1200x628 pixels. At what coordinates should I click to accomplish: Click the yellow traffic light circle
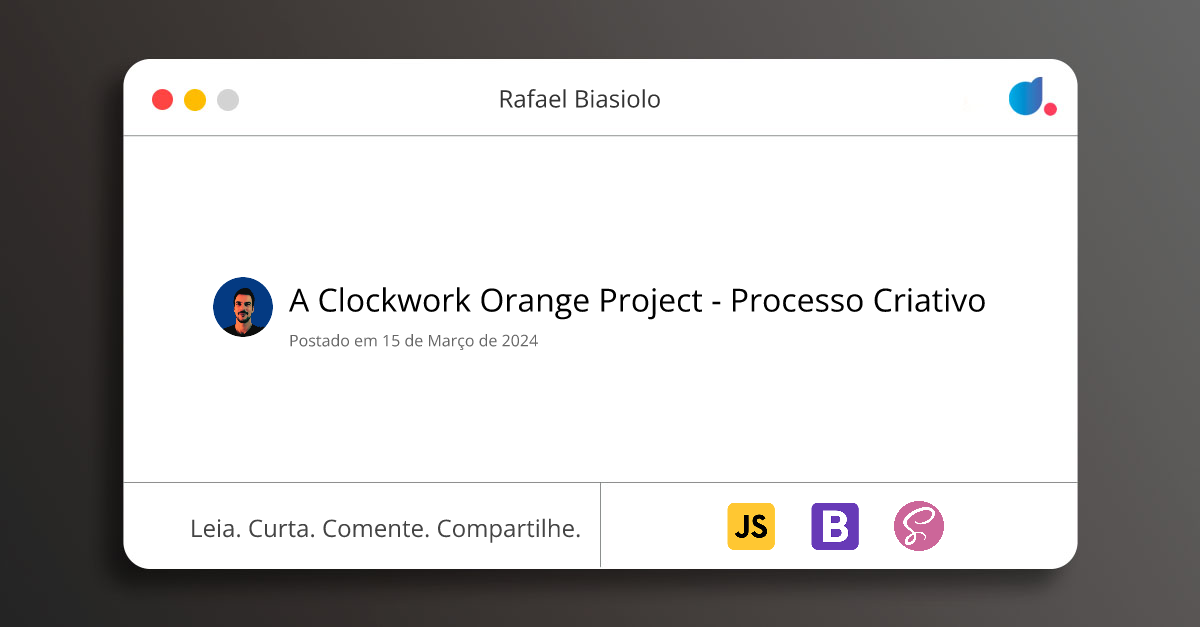tap(194, 99)
